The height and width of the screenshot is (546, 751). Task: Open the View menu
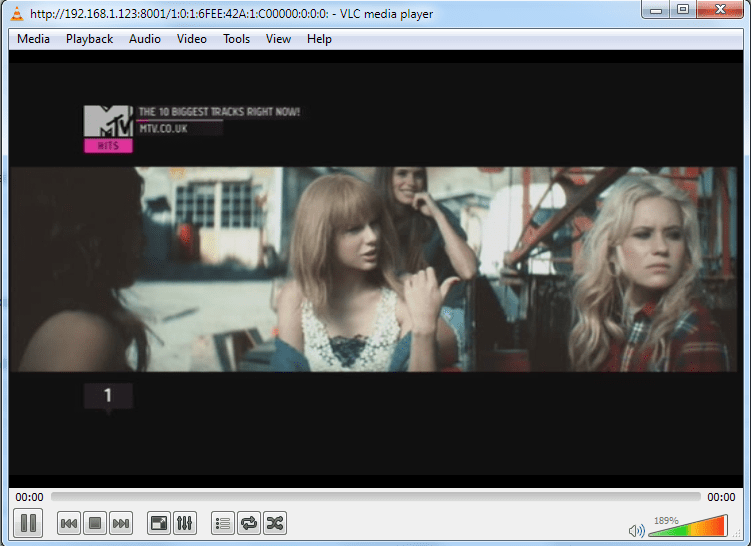tap(278, 39)
